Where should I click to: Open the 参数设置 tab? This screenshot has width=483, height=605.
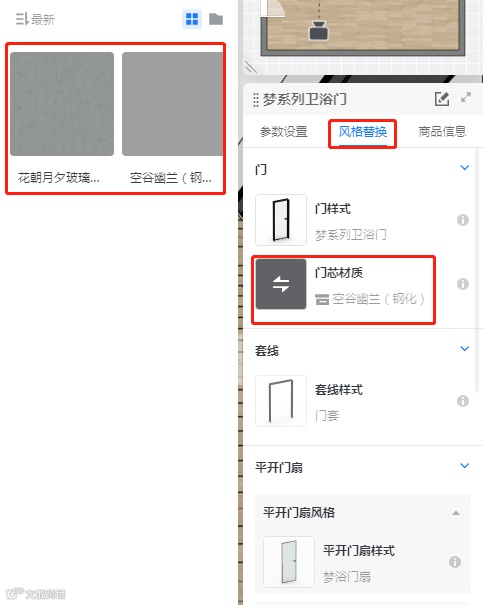click(284, 132)
